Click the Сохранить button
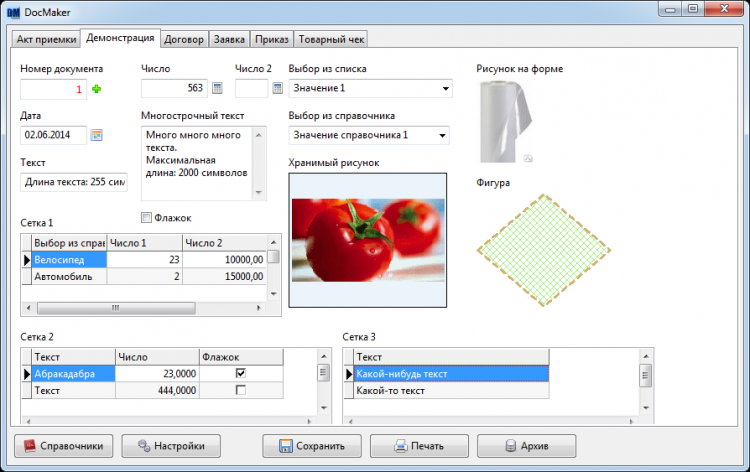This screenshot has width=750, height=472. coord(312,446)
